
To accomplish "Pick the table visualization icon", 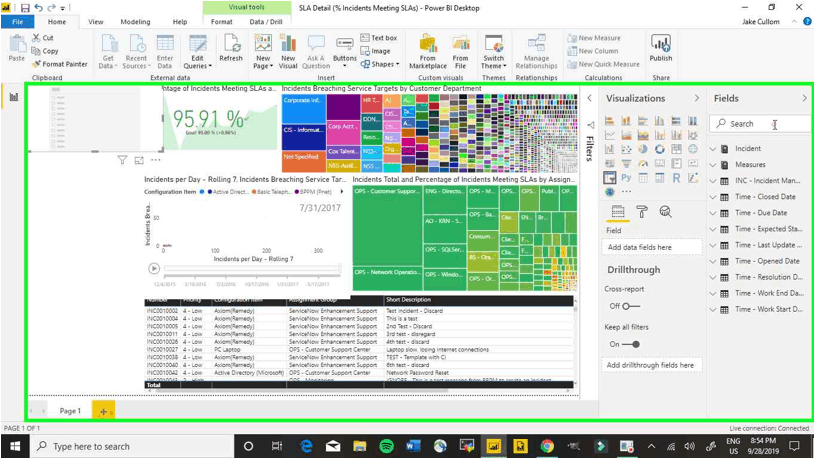I will pos(643,178).
